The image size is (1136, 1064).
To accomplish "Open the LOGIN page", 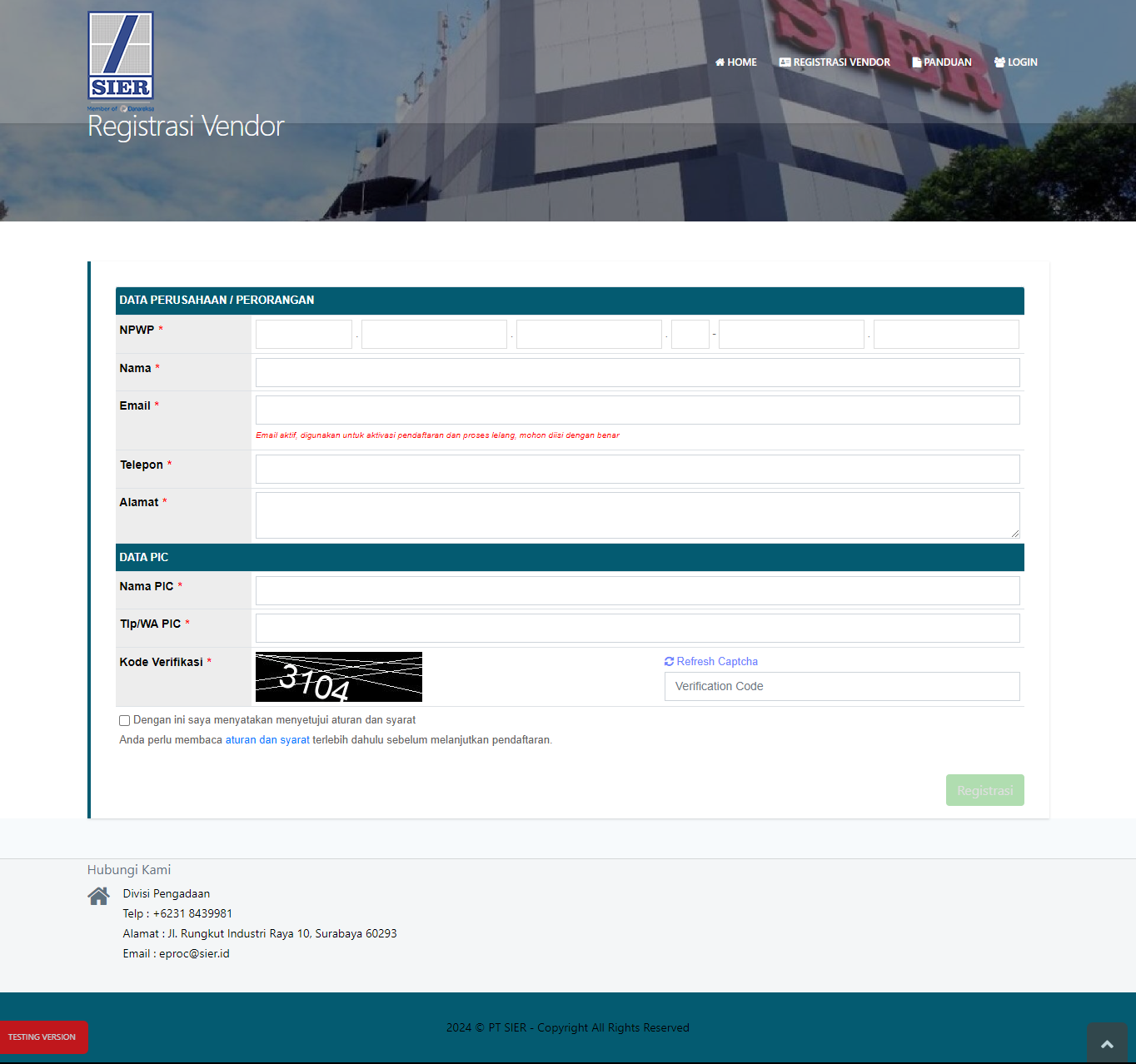I will [1016, 62].
